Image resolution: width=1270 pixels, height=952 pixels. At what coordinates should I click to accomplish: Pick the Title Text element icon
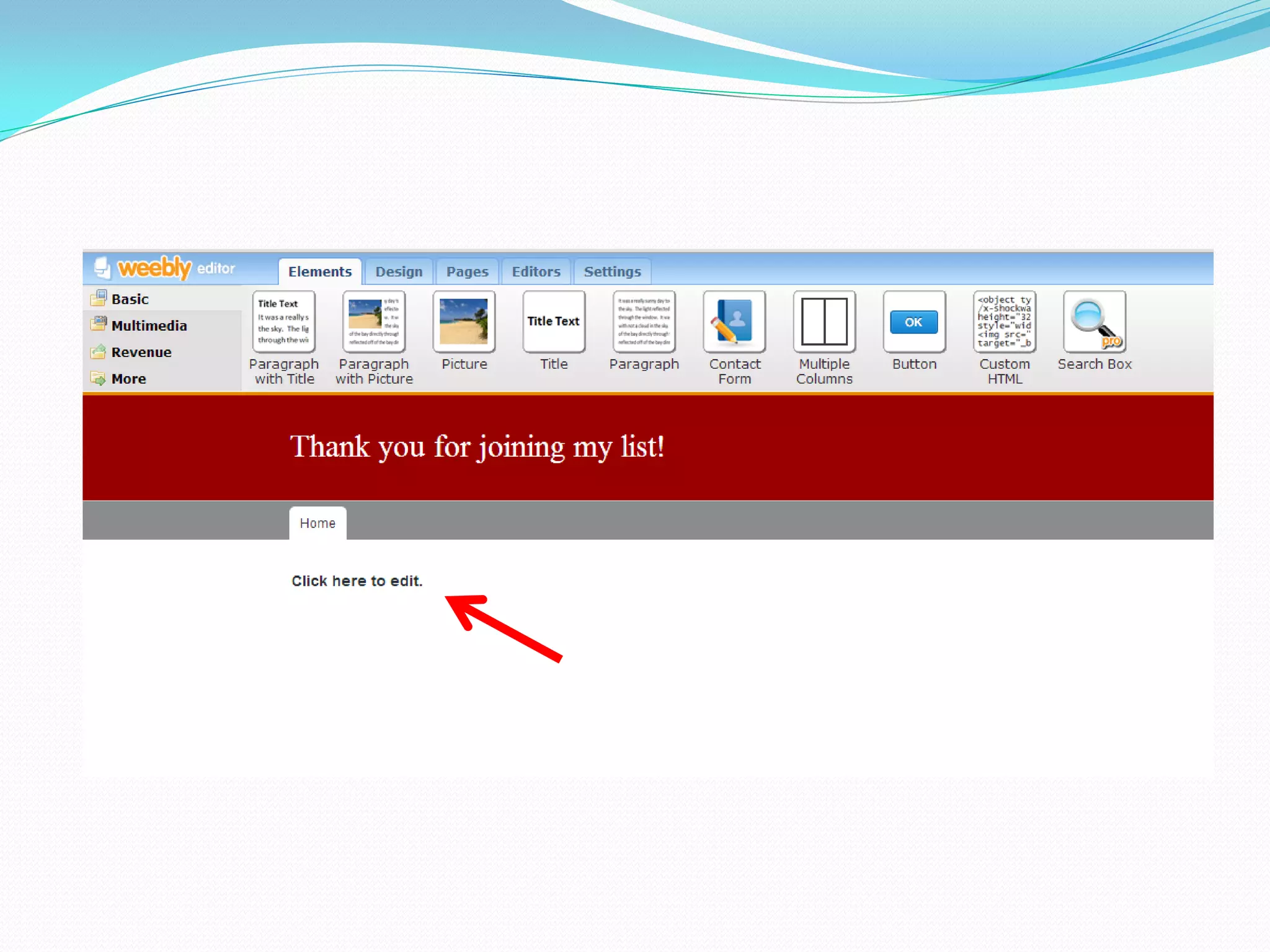tap(554, 322)
